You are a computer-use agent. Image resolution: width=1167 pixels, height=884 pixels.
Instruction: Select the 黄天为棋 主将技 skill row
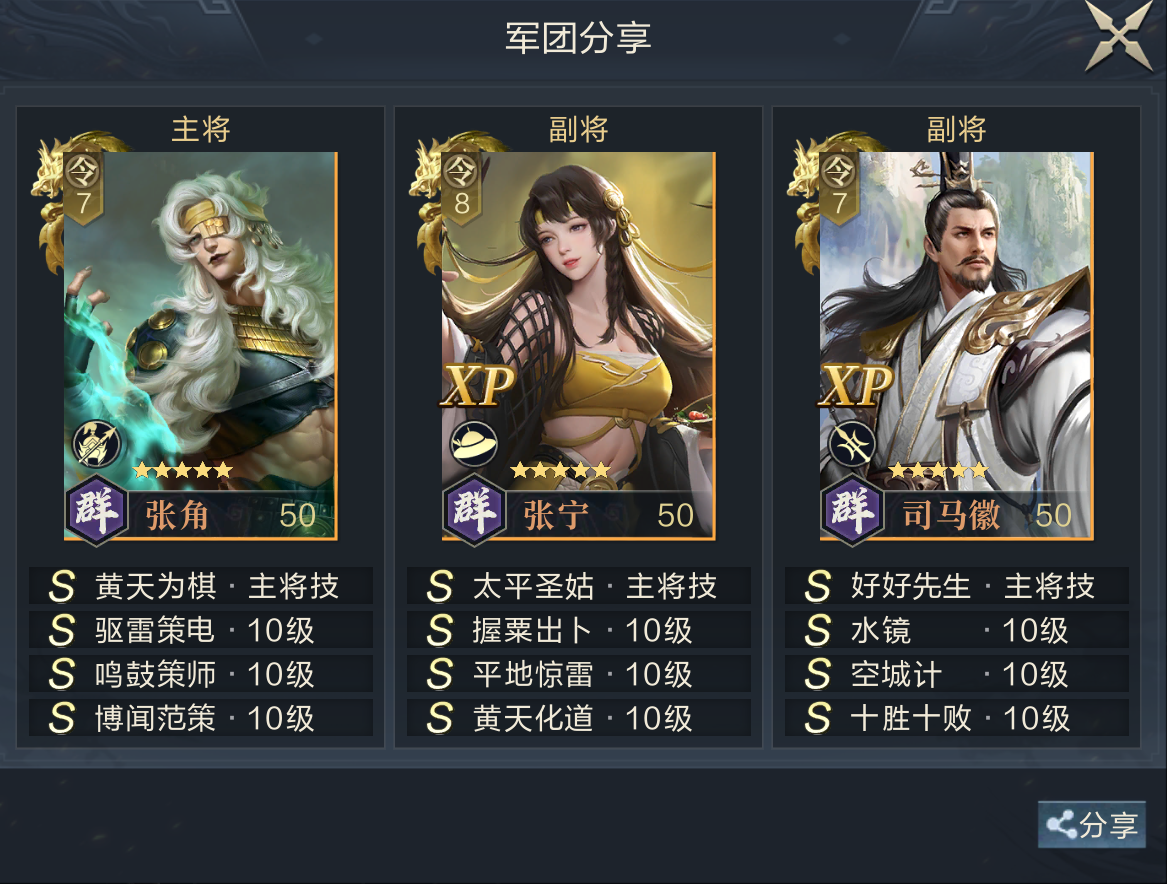pos(201,586)
